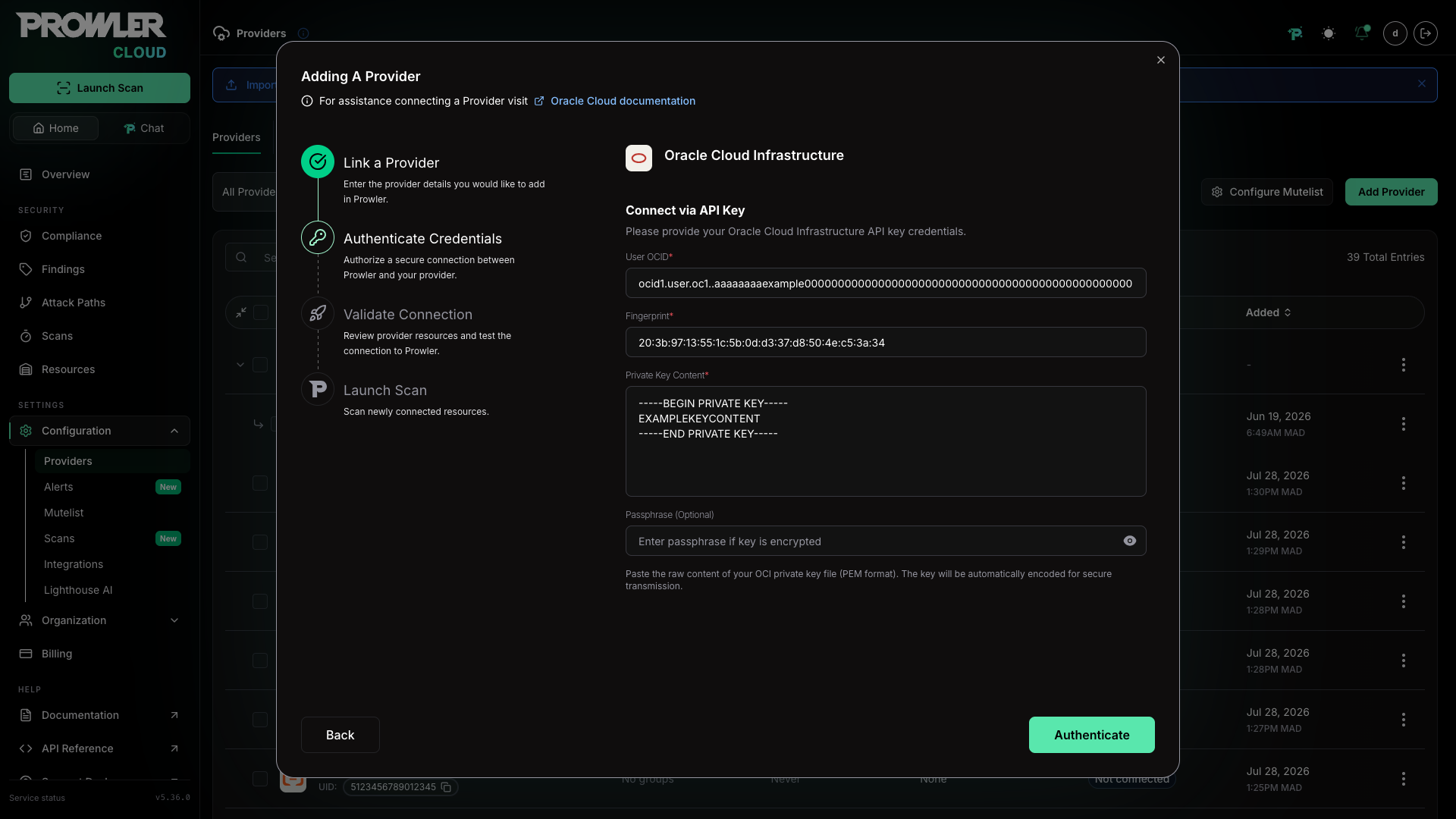Click the Launch Scan step Prowler icon

318,389
